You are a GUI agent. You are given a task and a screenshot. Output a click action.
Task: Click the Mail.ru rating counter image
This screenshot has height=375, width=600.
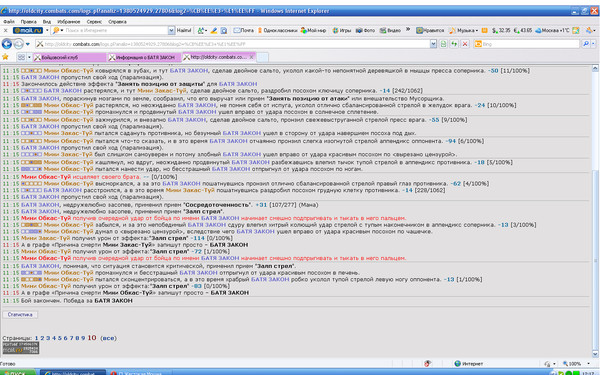pos(21,348)
